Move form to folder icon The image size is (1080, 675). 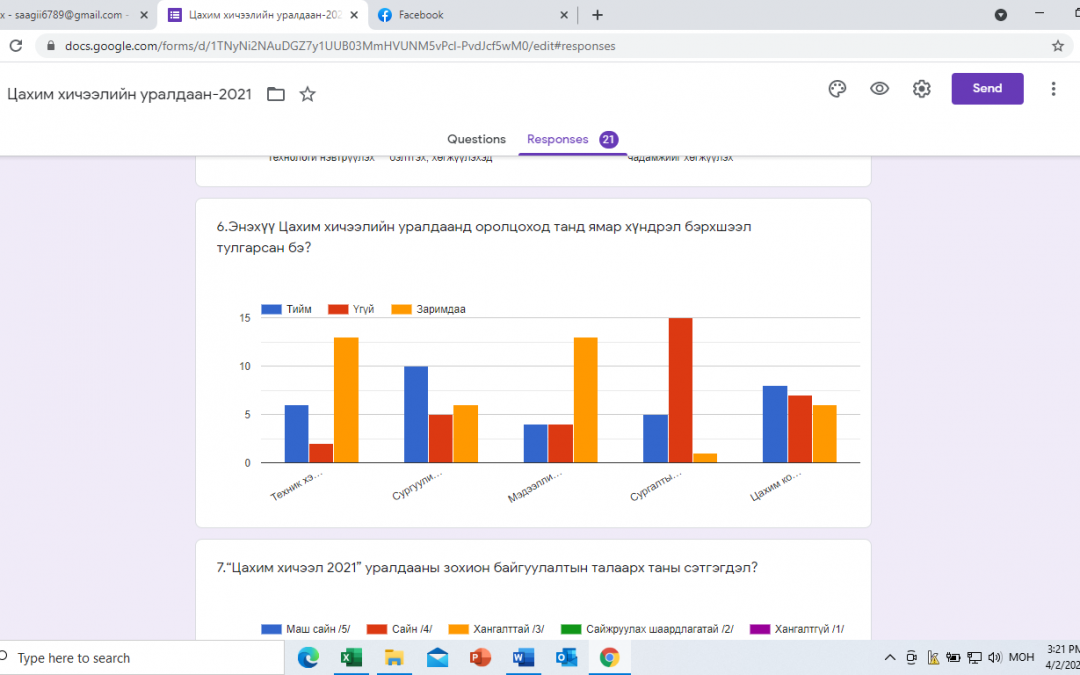click(x=276, y=94)
